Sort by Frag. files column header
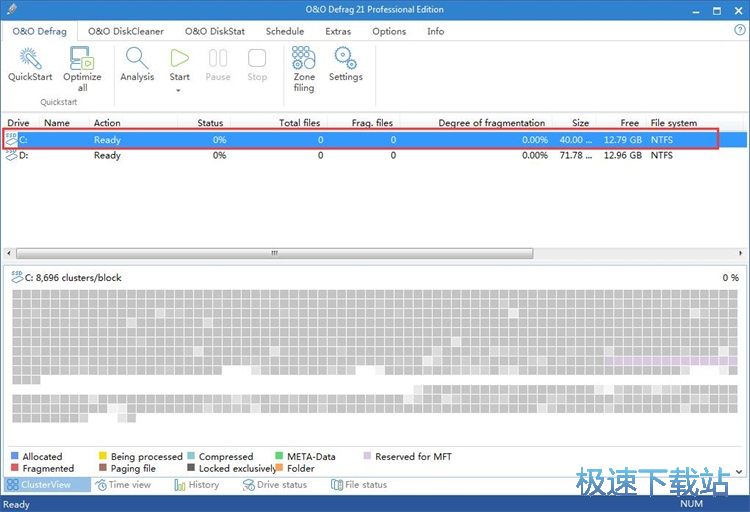 (372, 123)
